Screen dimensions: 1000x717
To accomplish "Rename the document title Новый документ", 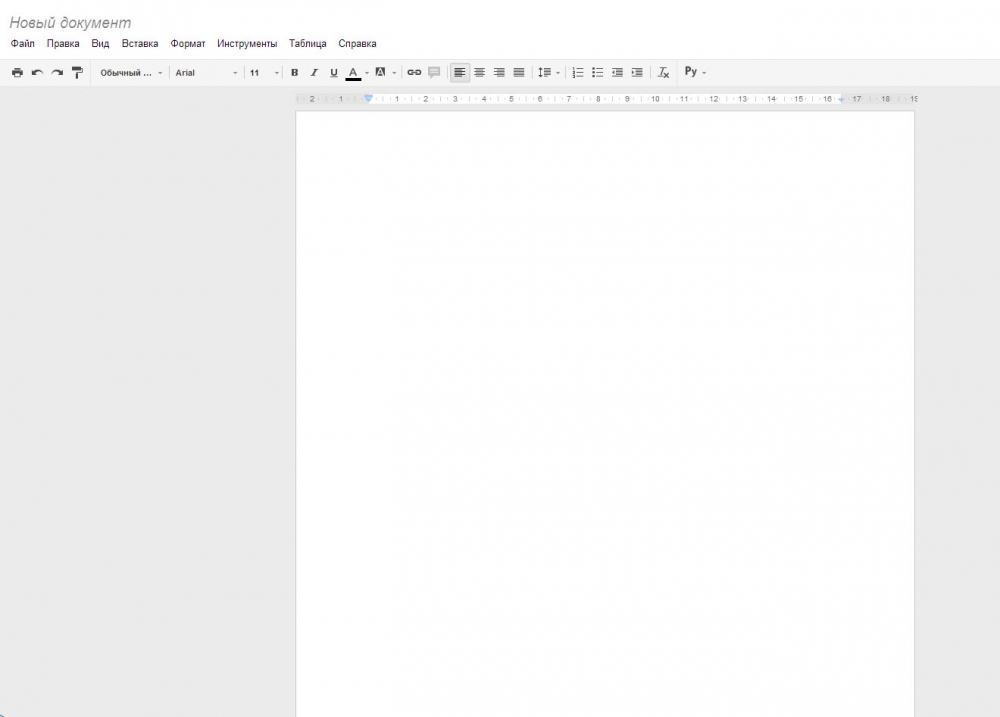I will point(70,22).
